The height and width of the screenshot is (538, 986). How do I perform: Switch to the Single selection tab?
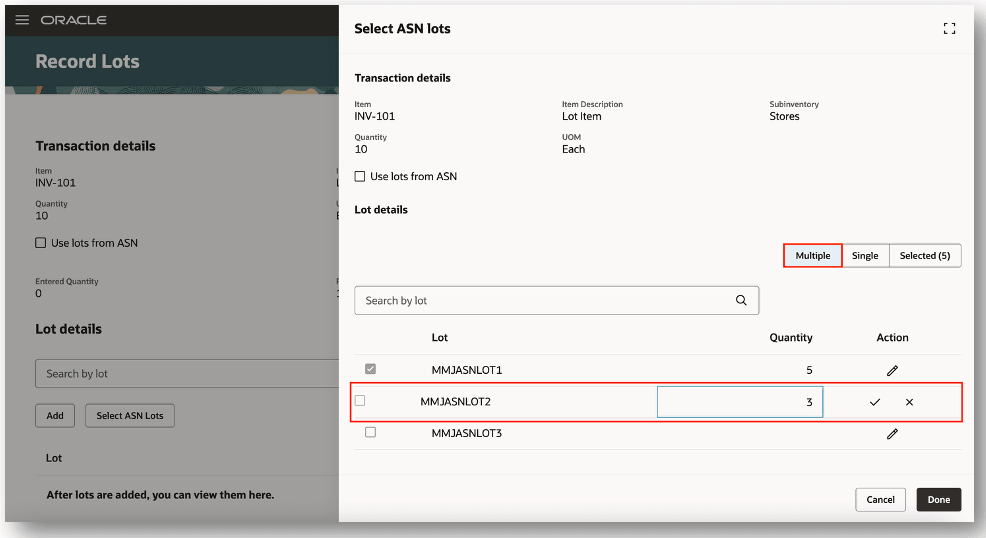click(x=865, y=256)
